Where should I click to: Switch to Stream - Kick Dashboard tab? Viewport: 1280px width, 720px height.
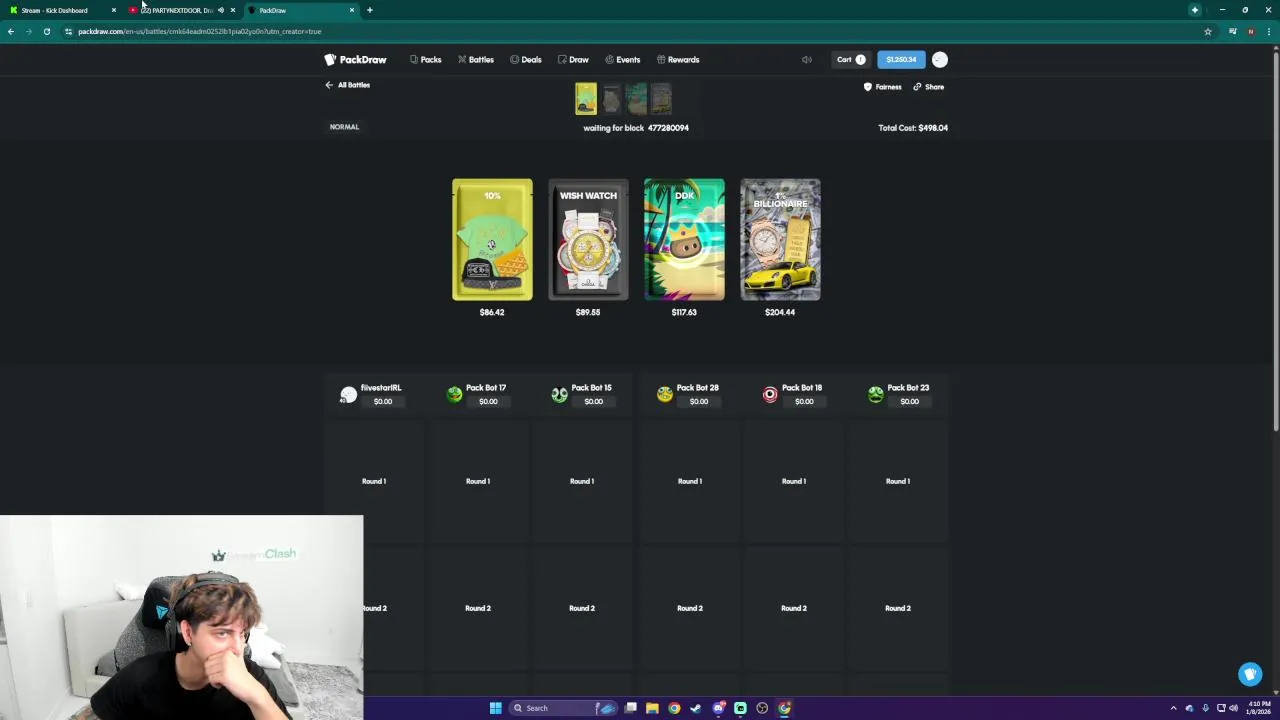pyautogui.click(x=60, y=10)
